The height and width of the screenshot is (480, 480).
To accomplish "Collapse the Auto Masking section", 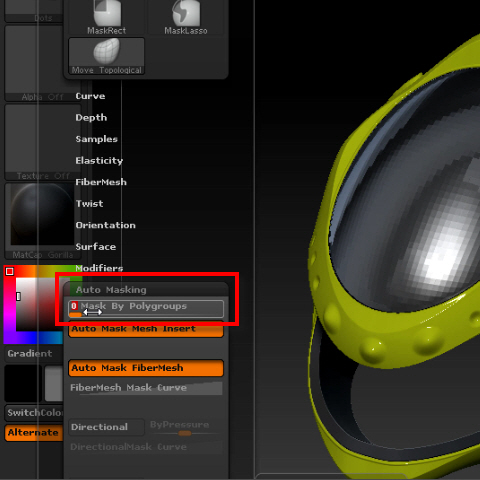I will (111, 290).
